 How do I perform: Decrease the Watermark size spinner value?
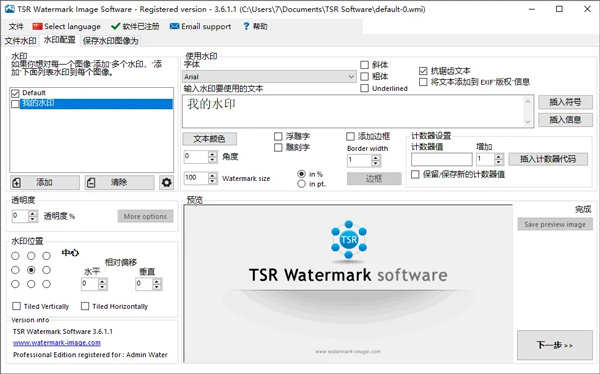pos(213,181)
